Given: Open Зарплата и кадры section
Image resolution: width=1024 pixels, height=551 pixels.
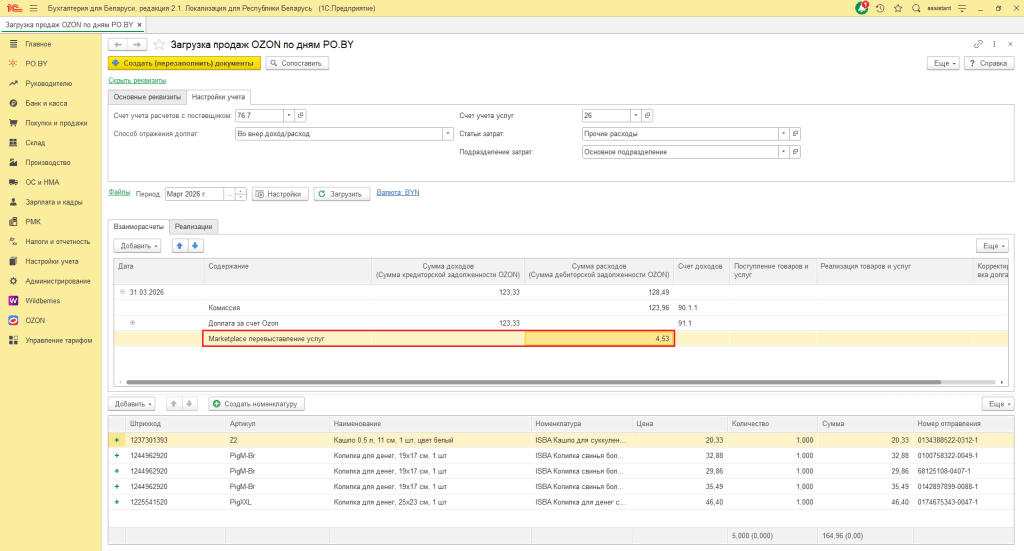Looking at the screenshot, I should [x=54, y=202].
